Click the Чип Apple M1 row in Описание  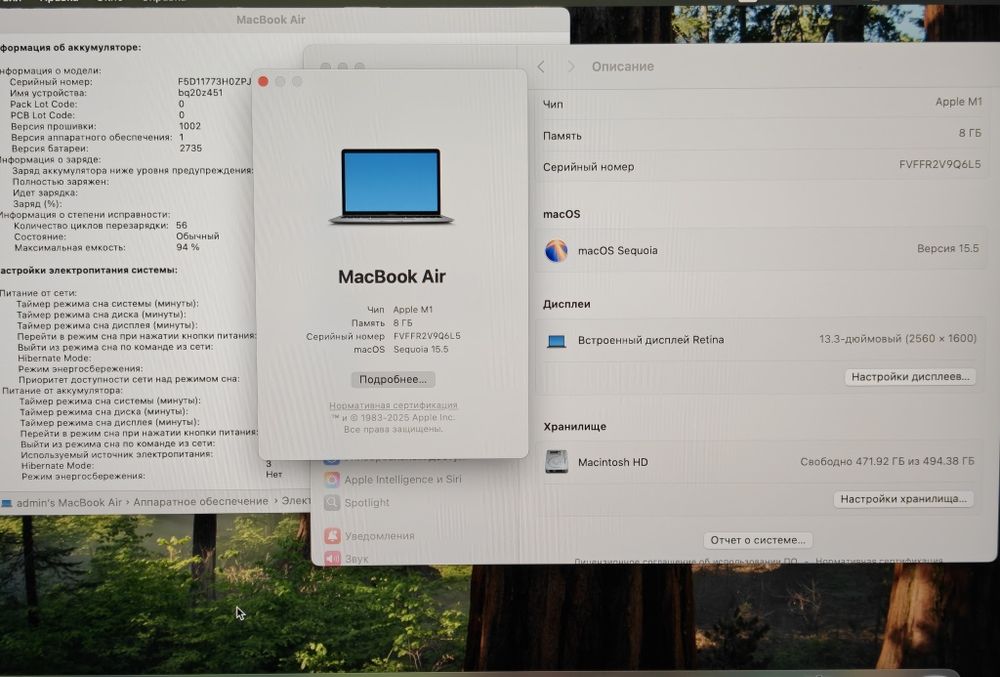click(x=762, y=103)
